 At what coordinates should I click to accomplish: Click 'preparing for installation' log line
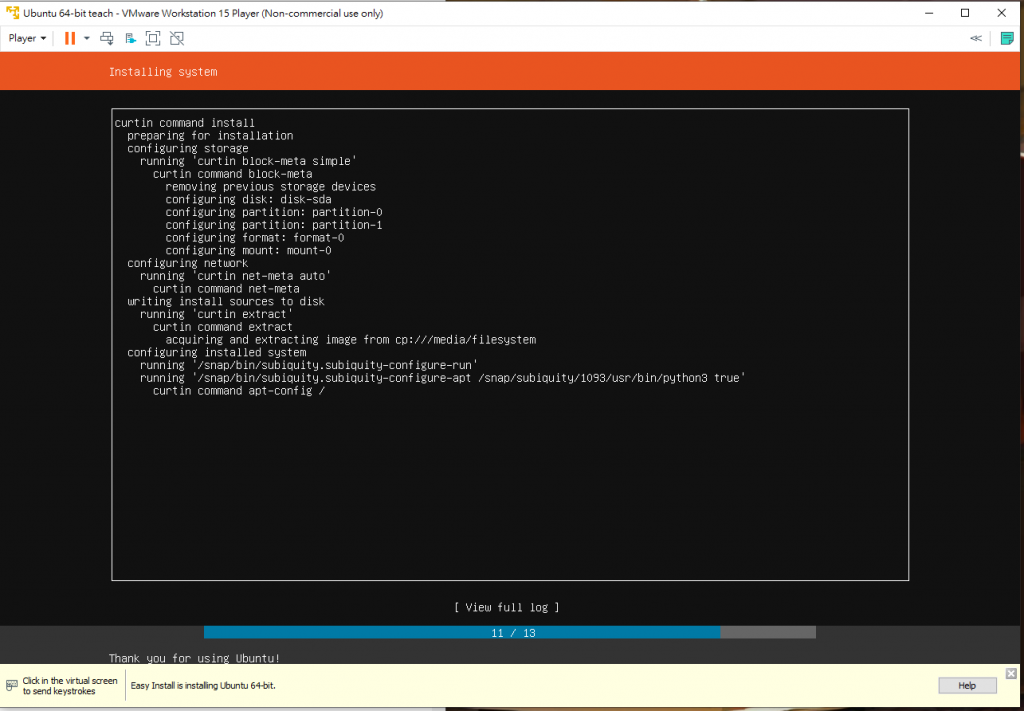[x=210, y=136]
